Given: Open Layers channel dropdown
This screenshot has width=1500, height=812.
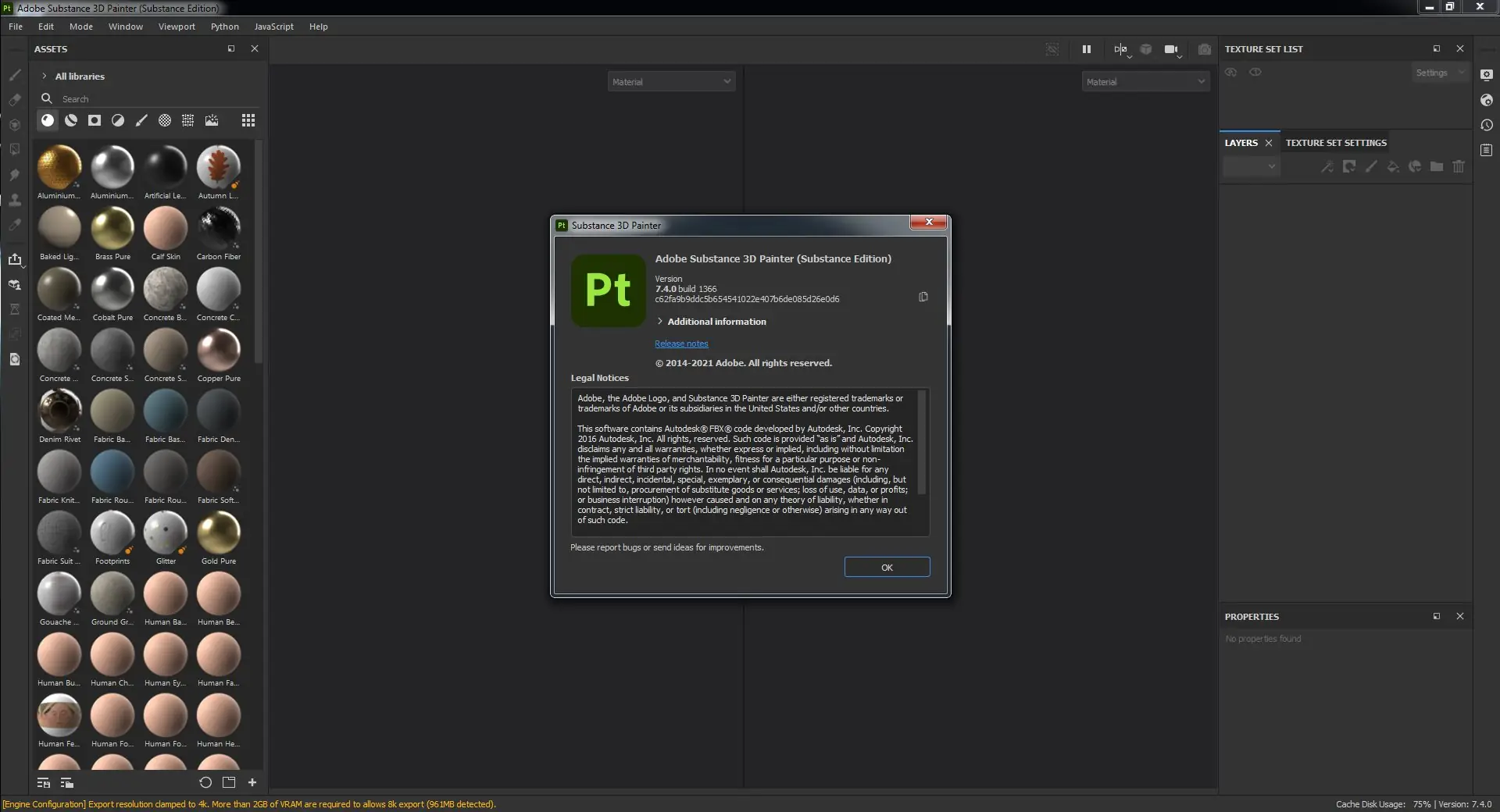Looking at the screenshot, I should click(1252, 166).
